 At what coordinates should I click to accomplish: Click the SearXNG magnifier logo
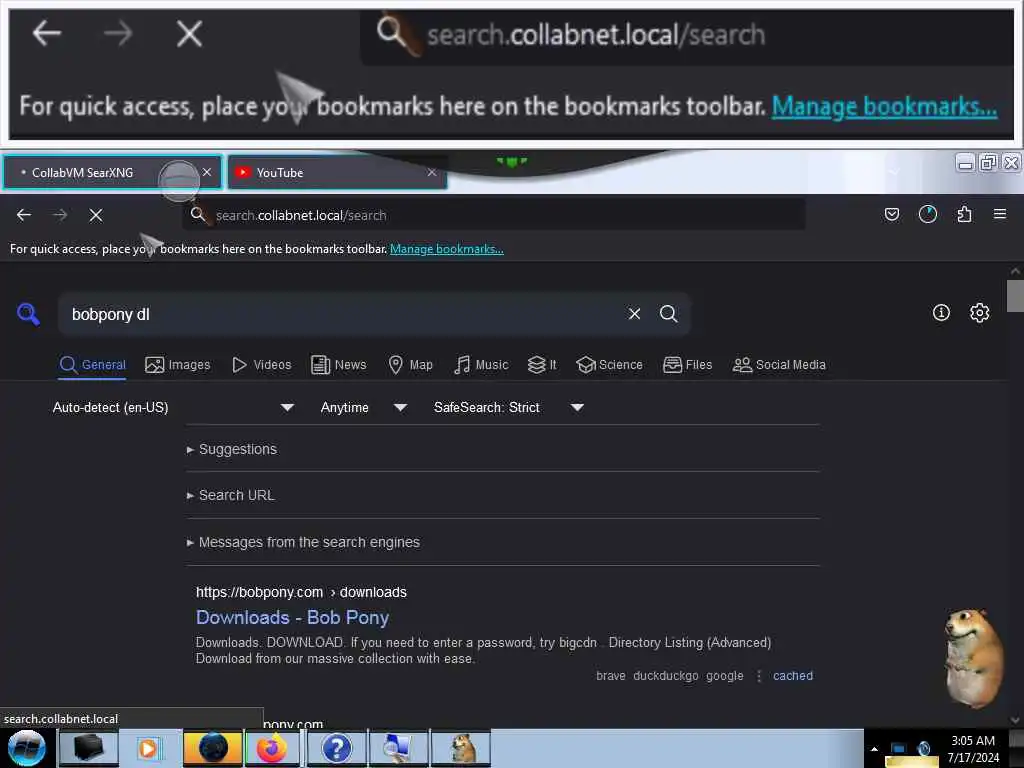(x=28, y=314)
